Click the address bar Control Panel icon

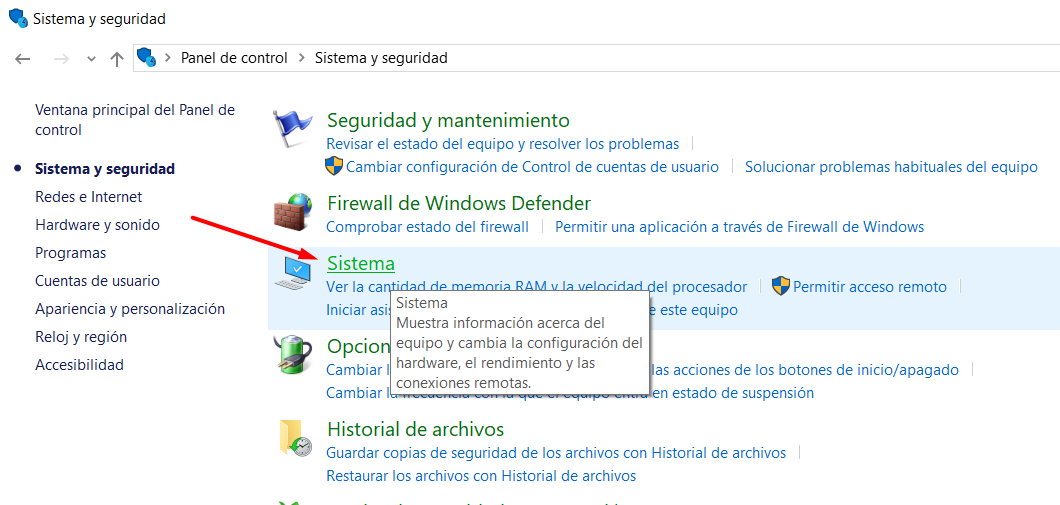pyautogui.click(x=147, y=58)
